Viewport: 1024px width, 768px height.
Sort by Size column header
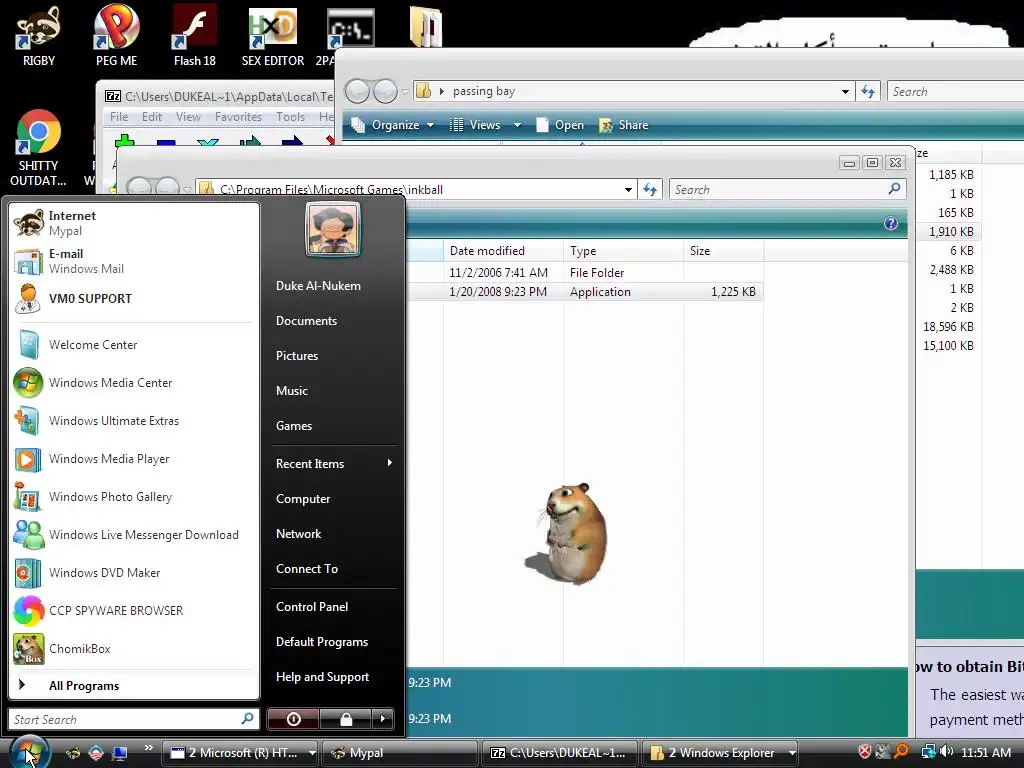(724, 251)
